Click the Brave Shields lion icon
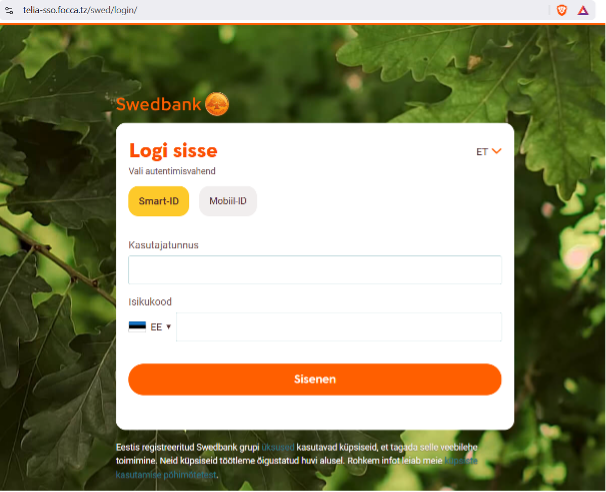The height and width of the screenshot is (492, 606). click(562, 10)
